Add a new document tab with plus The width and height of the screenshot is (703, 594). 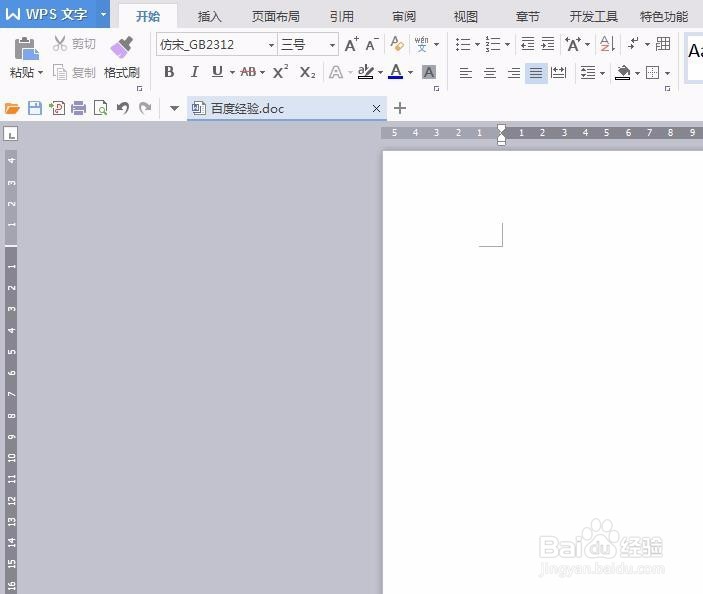400,108
